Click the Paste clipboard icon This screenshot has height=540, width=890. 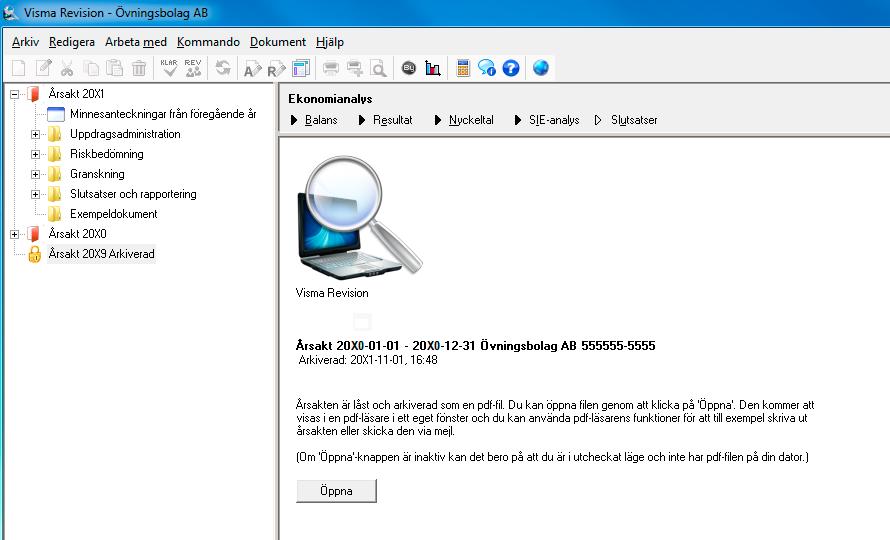115,68
